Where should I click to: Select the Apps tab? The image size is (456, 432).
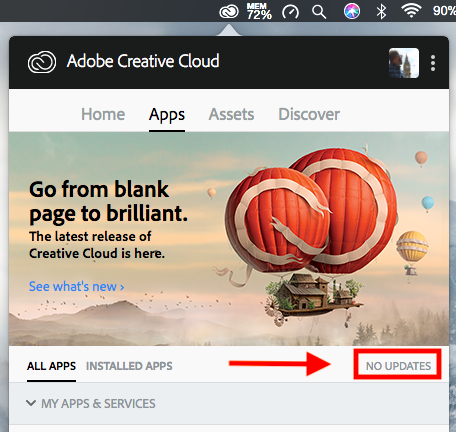coord(167,115)
